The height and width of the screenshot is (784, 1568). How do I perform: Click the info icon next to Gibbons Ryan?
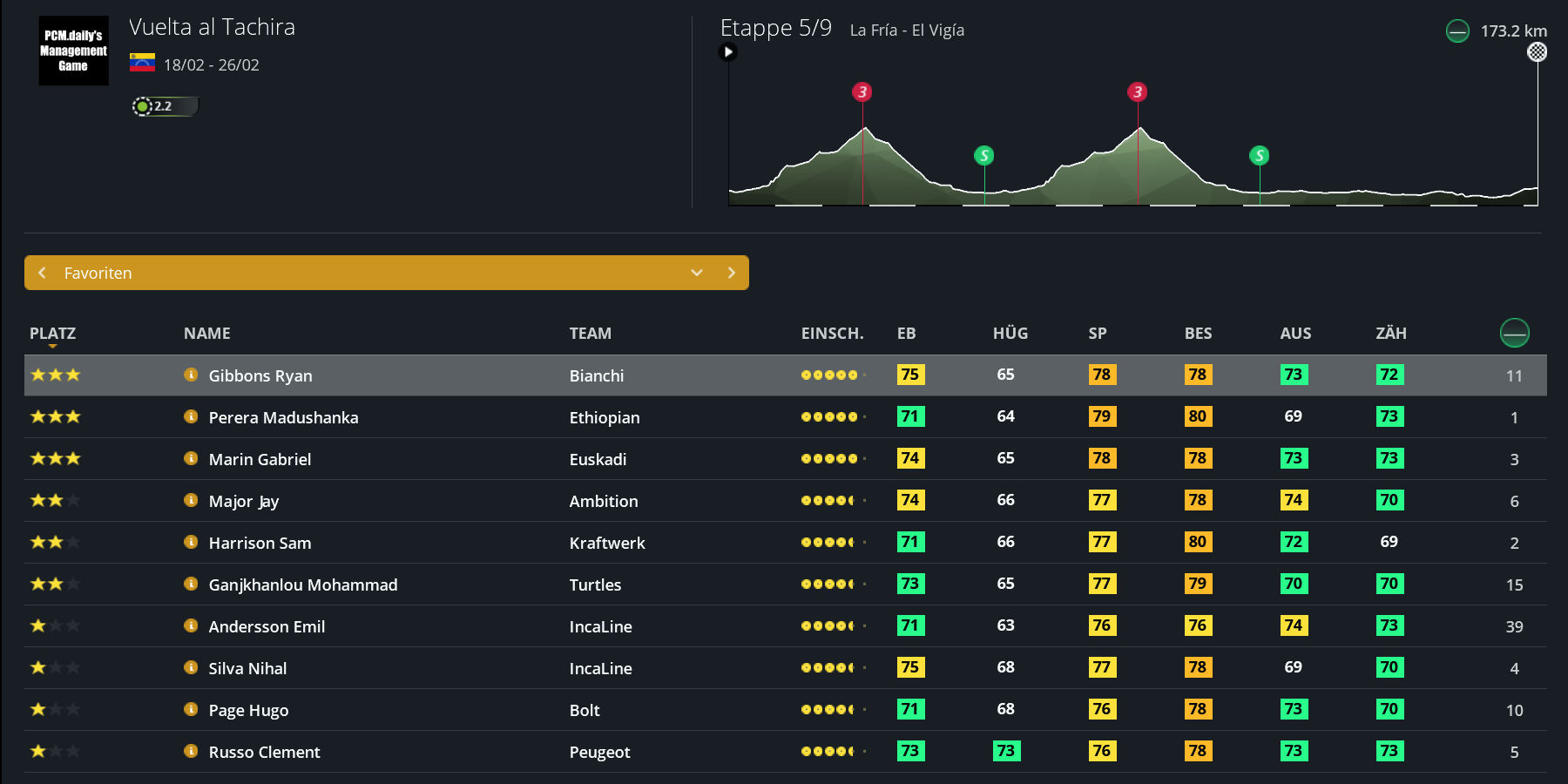[191, 375]
